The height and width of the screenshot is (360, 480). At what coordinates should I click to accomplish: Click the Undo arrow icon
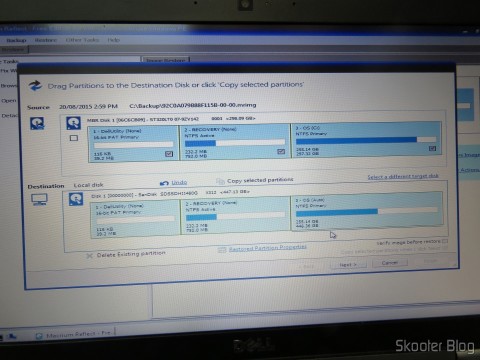click(x=164, y=183)
